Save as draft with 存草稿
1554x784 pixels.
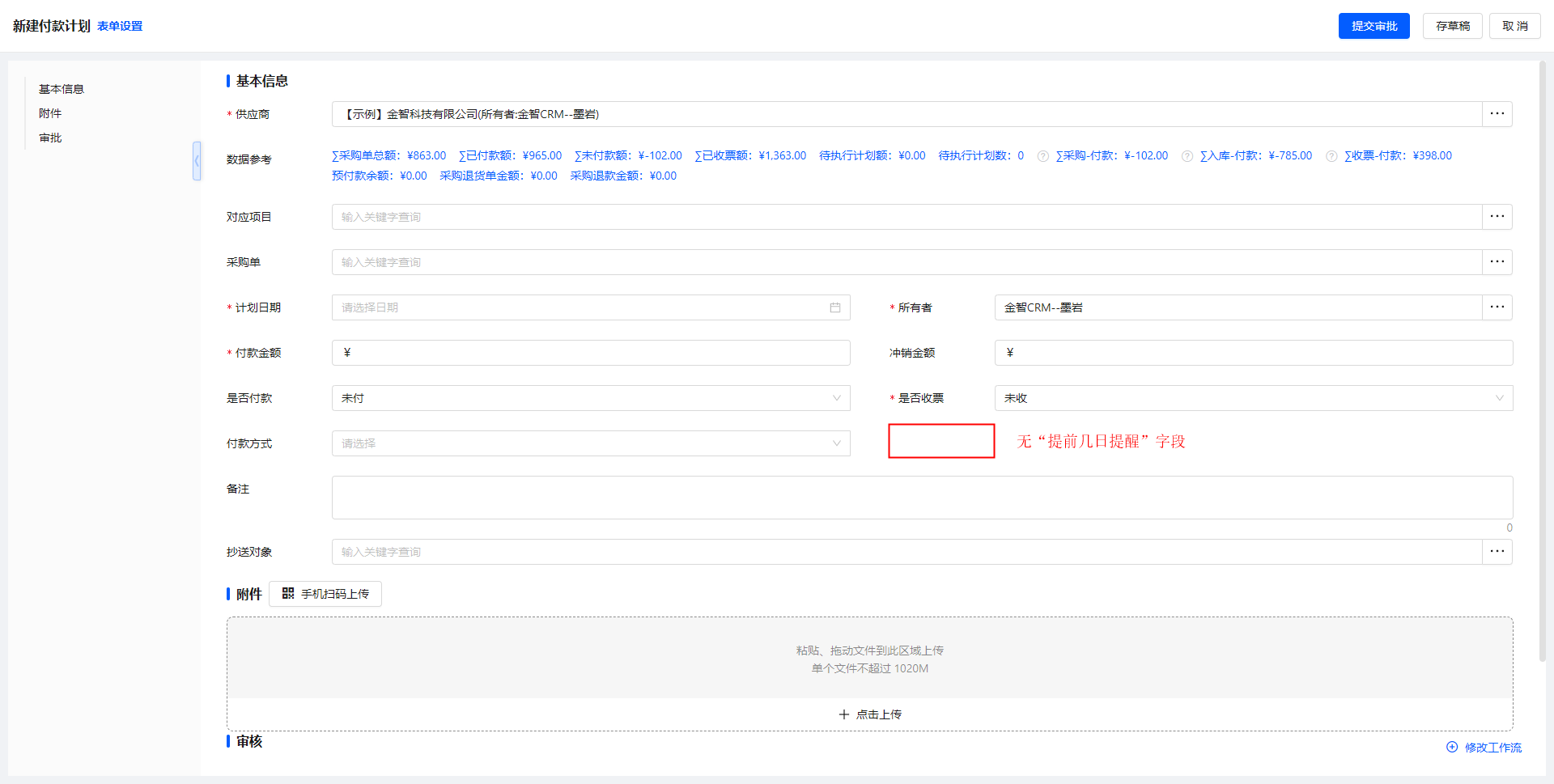1452,26
